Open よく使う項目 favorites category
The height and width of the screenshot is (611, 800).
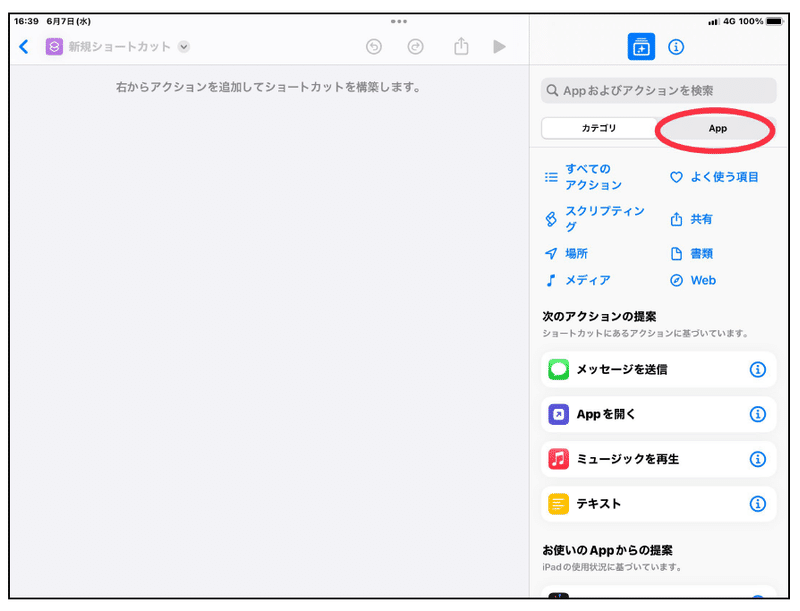[x=714, y=177]
